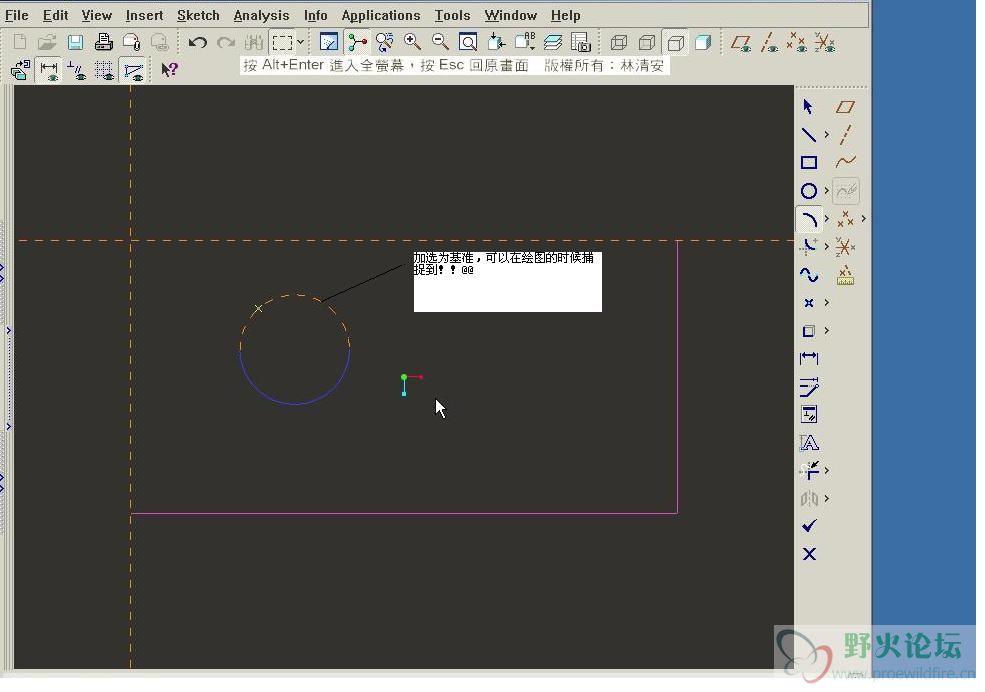
Task: Toggle vertex display
Action: (x=133, y=70)
